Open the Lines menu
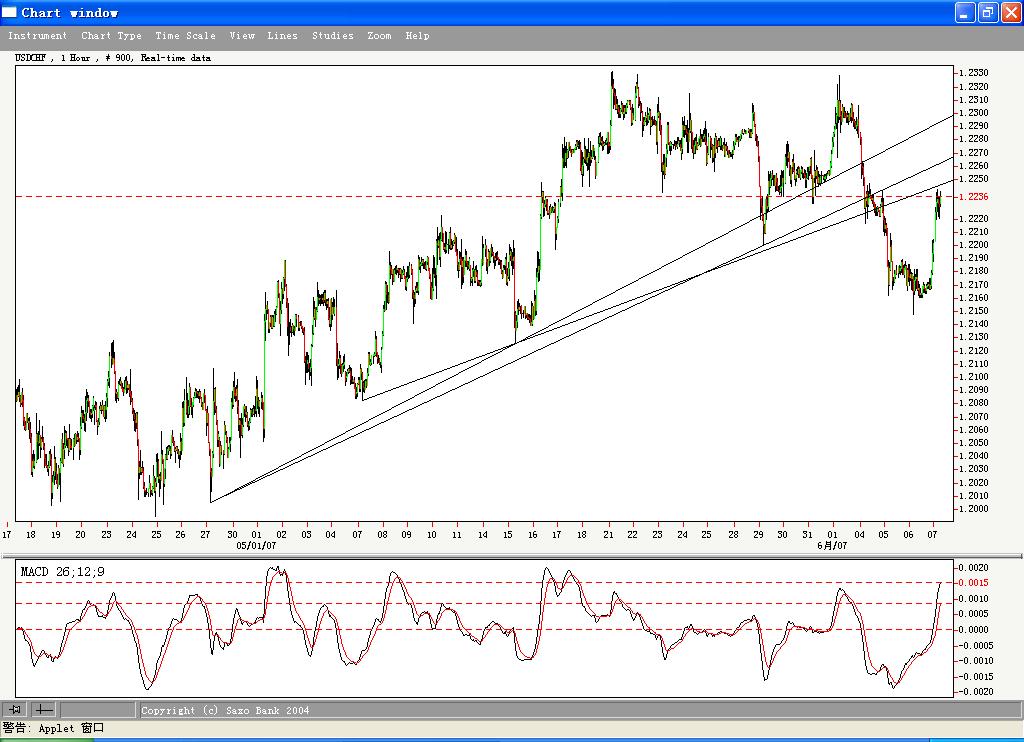1024x742 pixels. point(282,36)
